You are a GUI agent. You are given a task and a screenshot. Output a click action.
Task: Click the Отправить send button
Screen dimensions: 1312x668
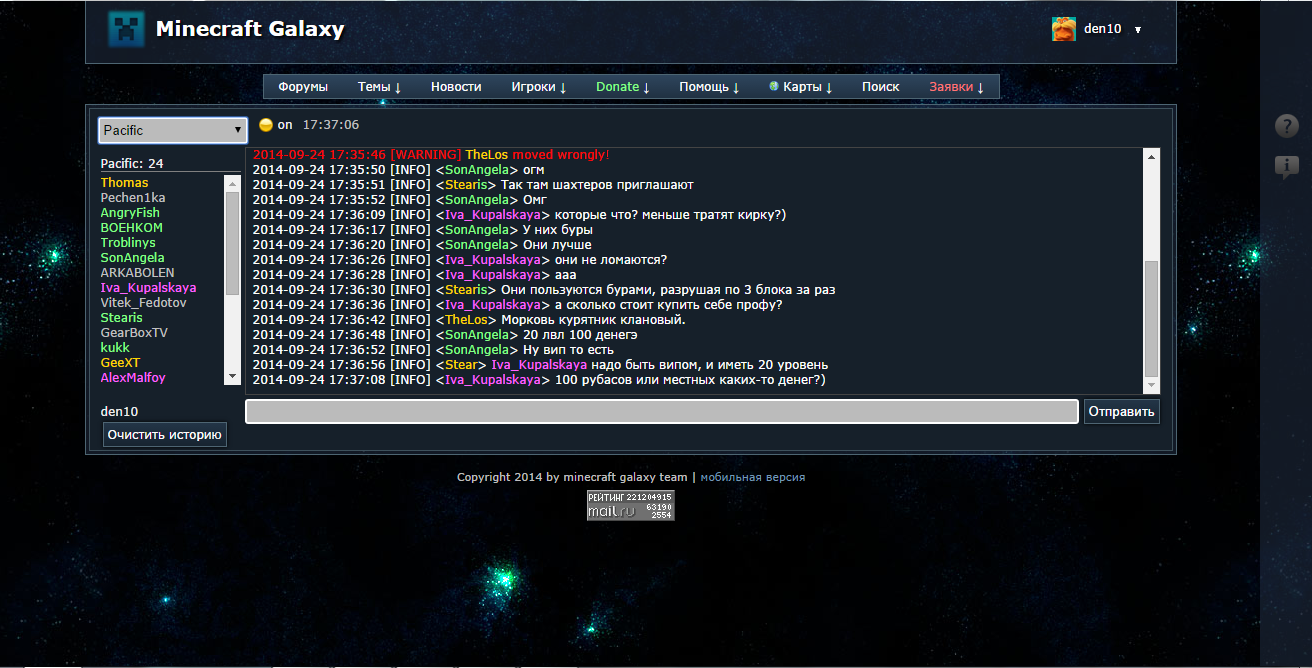coord(1122,411)
